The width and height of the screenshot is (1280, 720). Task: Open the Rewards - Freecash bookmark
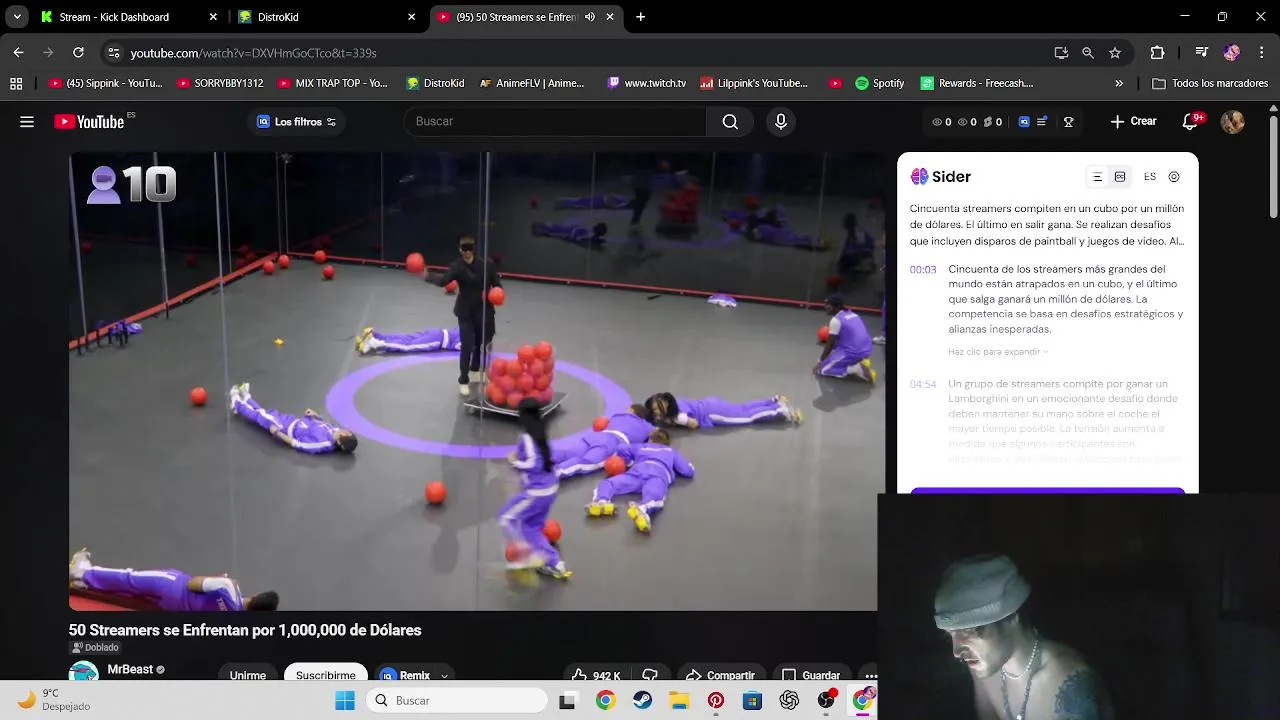pos(976,84)
